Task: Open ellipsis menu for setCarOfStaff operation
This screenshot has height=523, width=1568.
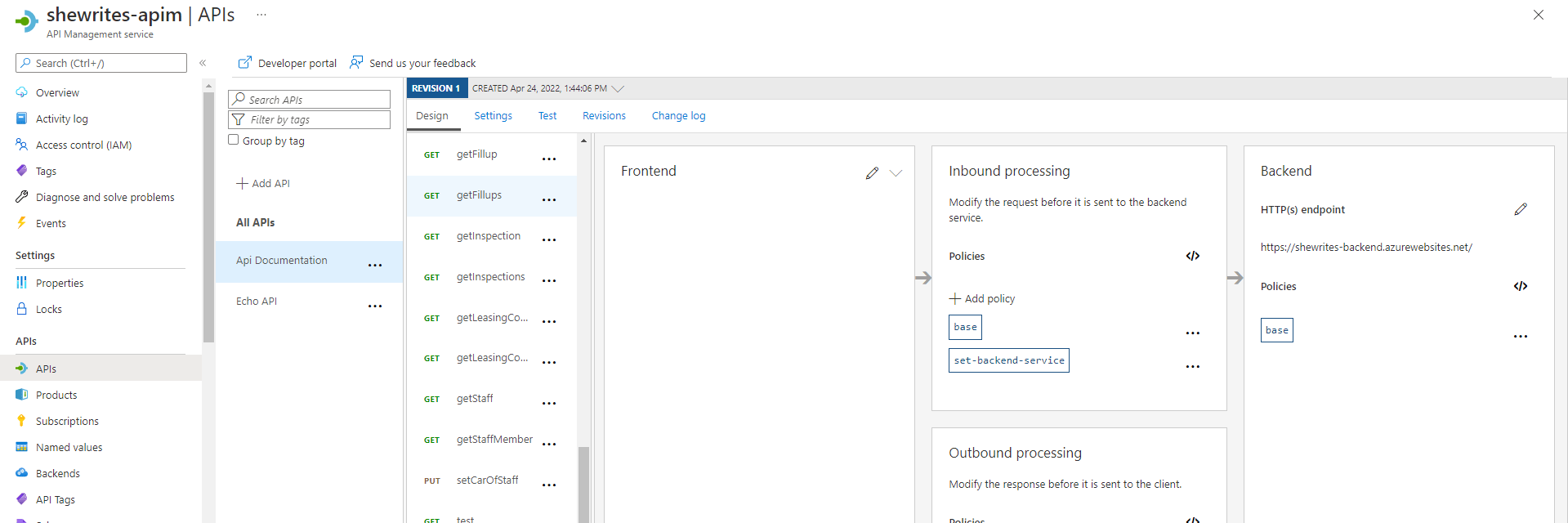Action: [549, 484]
